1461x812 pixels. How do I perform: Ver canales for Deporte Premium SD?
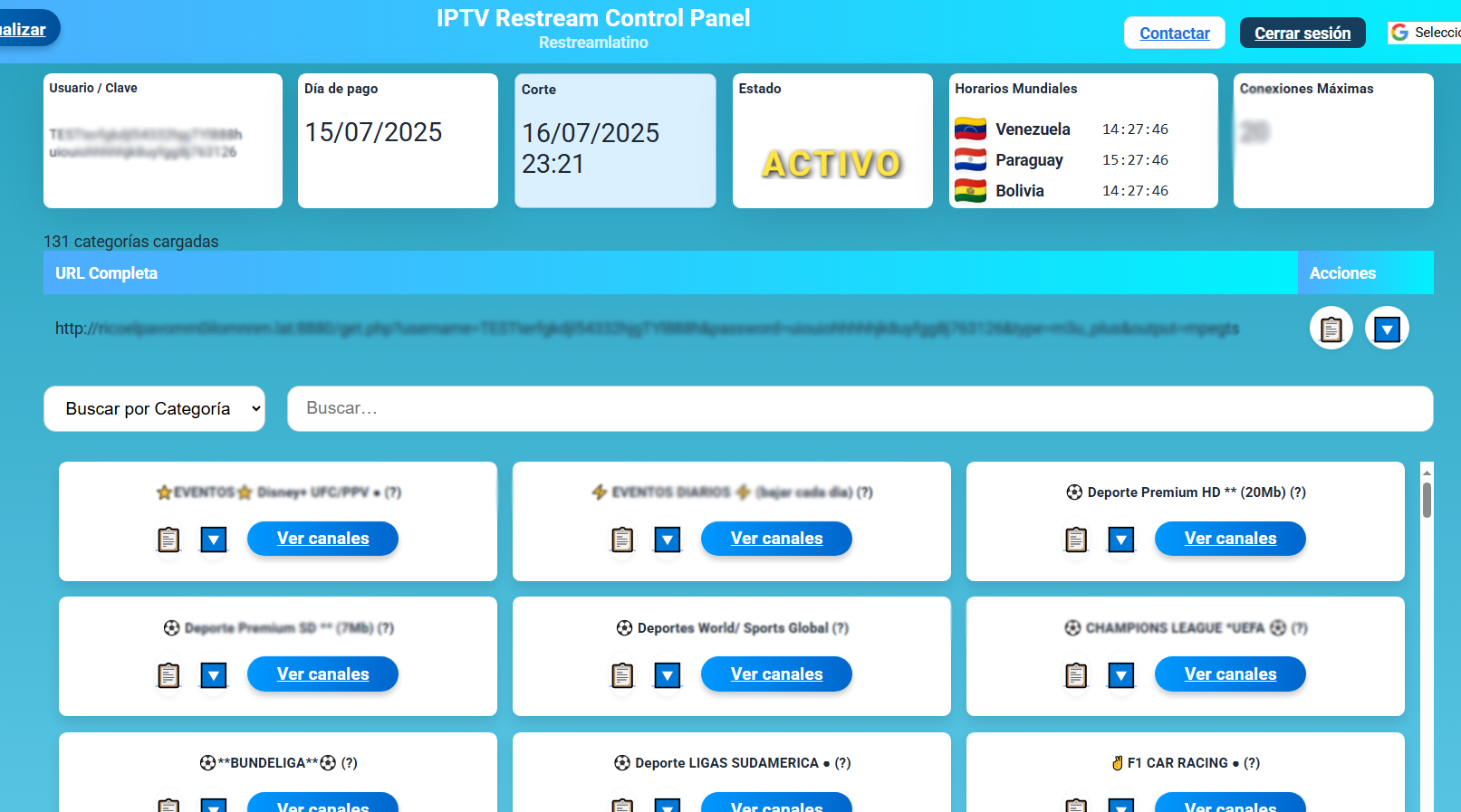click(322, 674)
